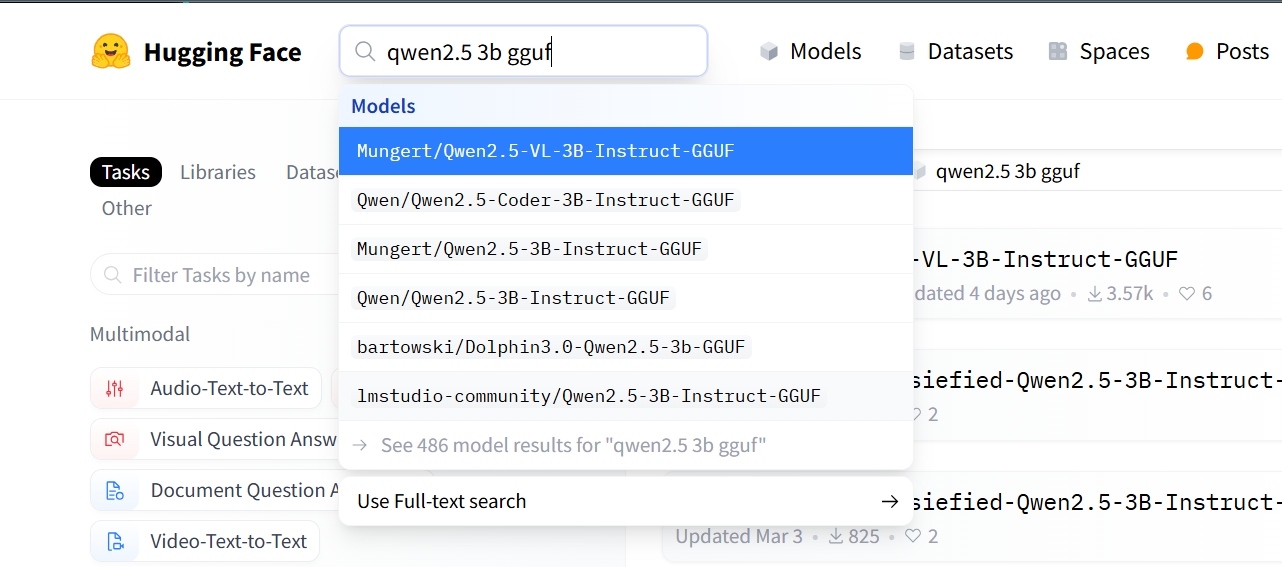The image size is (1282, 567).
Task: Click the Audio-Text-to-Text task icon
Action: (115, 389)
